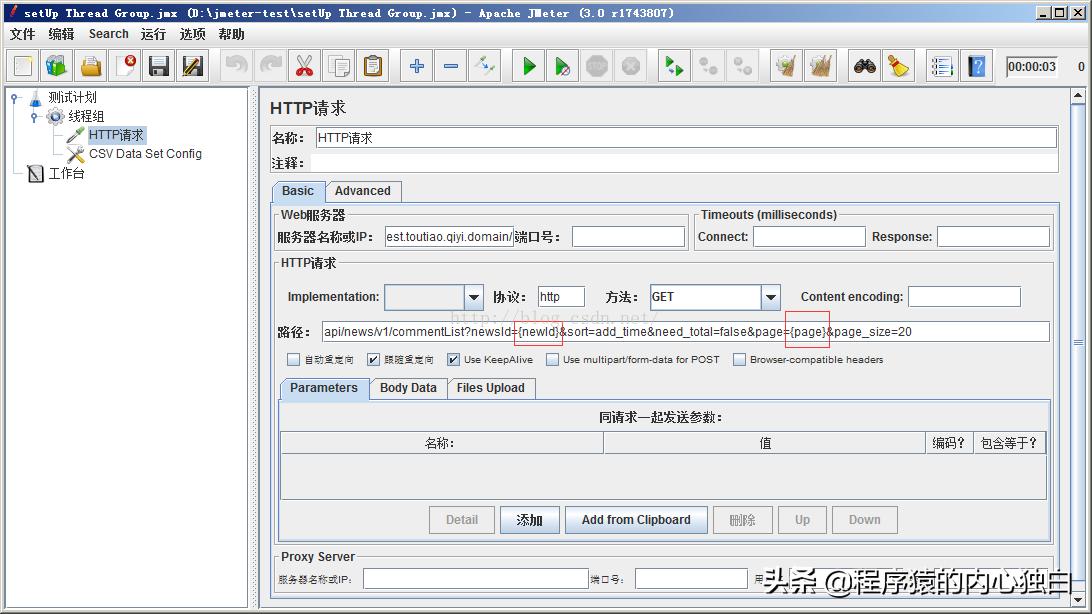The width and height of the screenshot is (1092, 614).
Task: Click the Add from Clipboard button
Action: [x=636, y=520]
